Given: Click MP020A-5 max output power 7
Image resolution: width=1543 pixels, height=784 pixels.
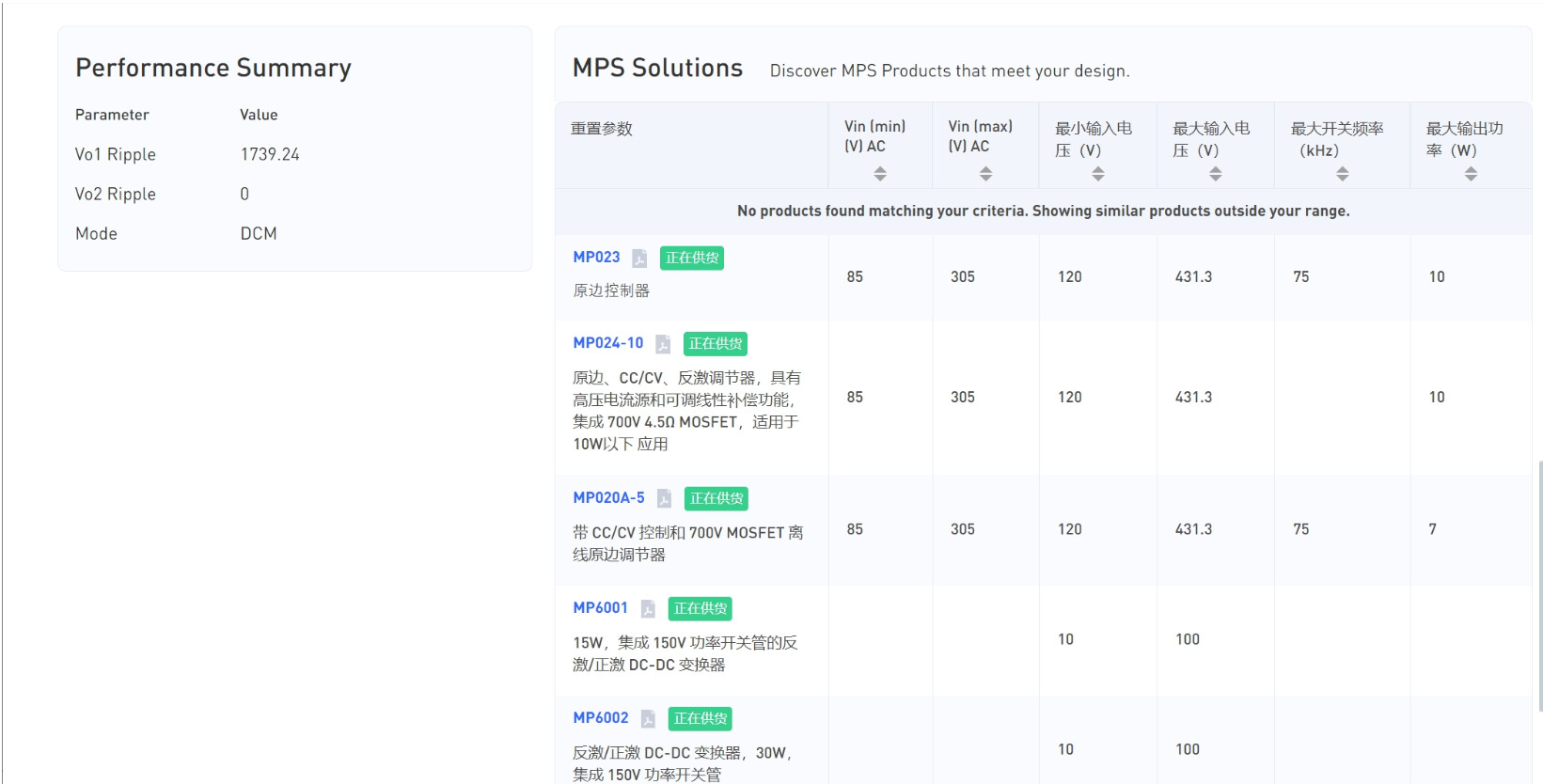Looking at the screenshot, I should (x=1433, y=529).
